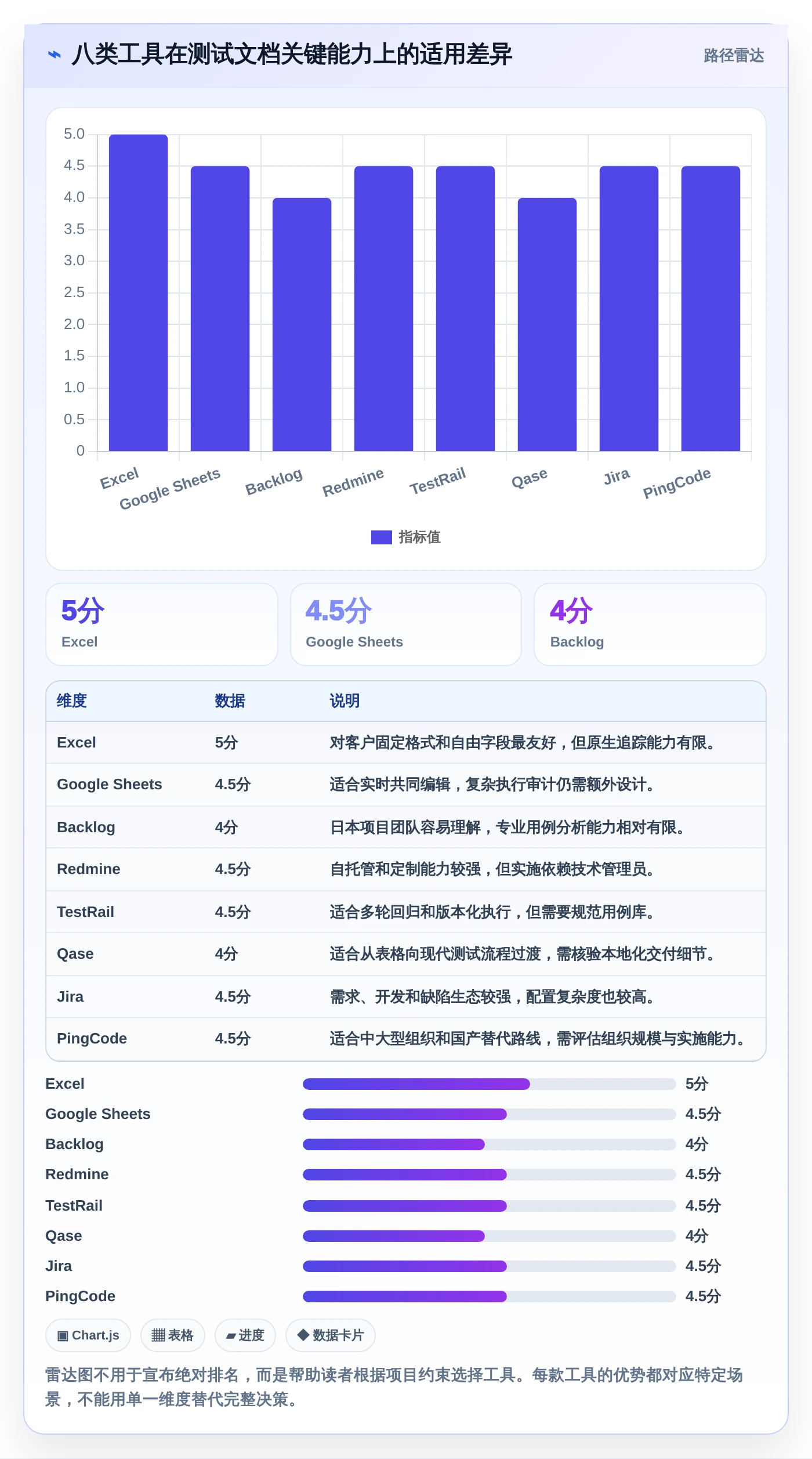Select the PingCode row in table
812x1459 pixels.
coord(406,1039)
